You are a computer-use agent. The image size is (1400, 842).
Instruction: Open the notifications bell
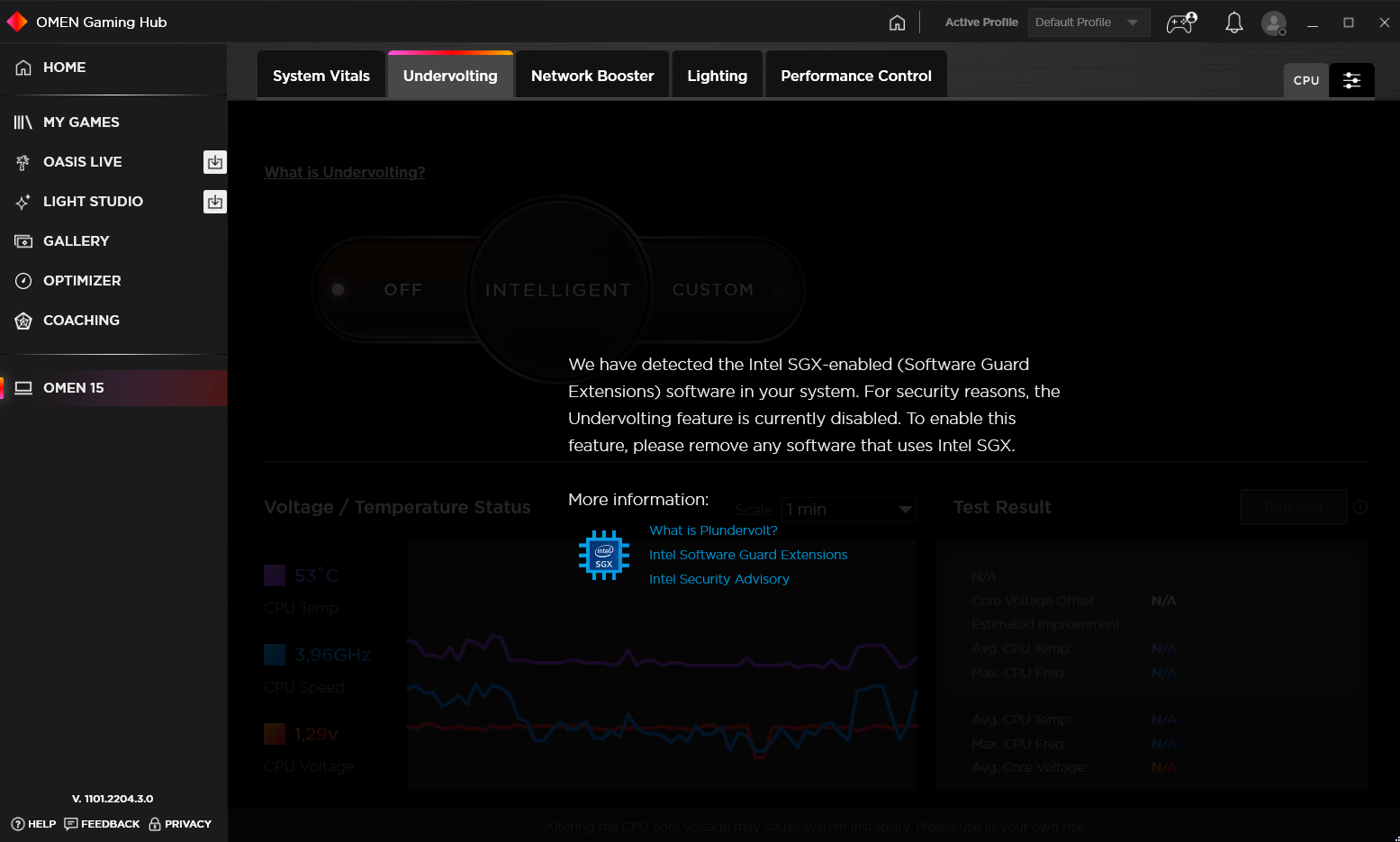pos(1233,23)
